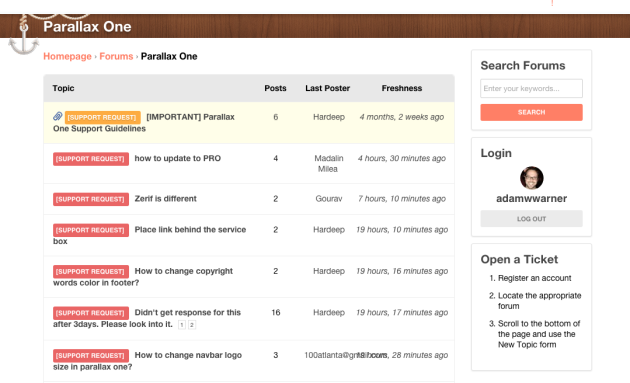Click the Parallax One site title
The image size is (630, 383).
tap(87, 27)
